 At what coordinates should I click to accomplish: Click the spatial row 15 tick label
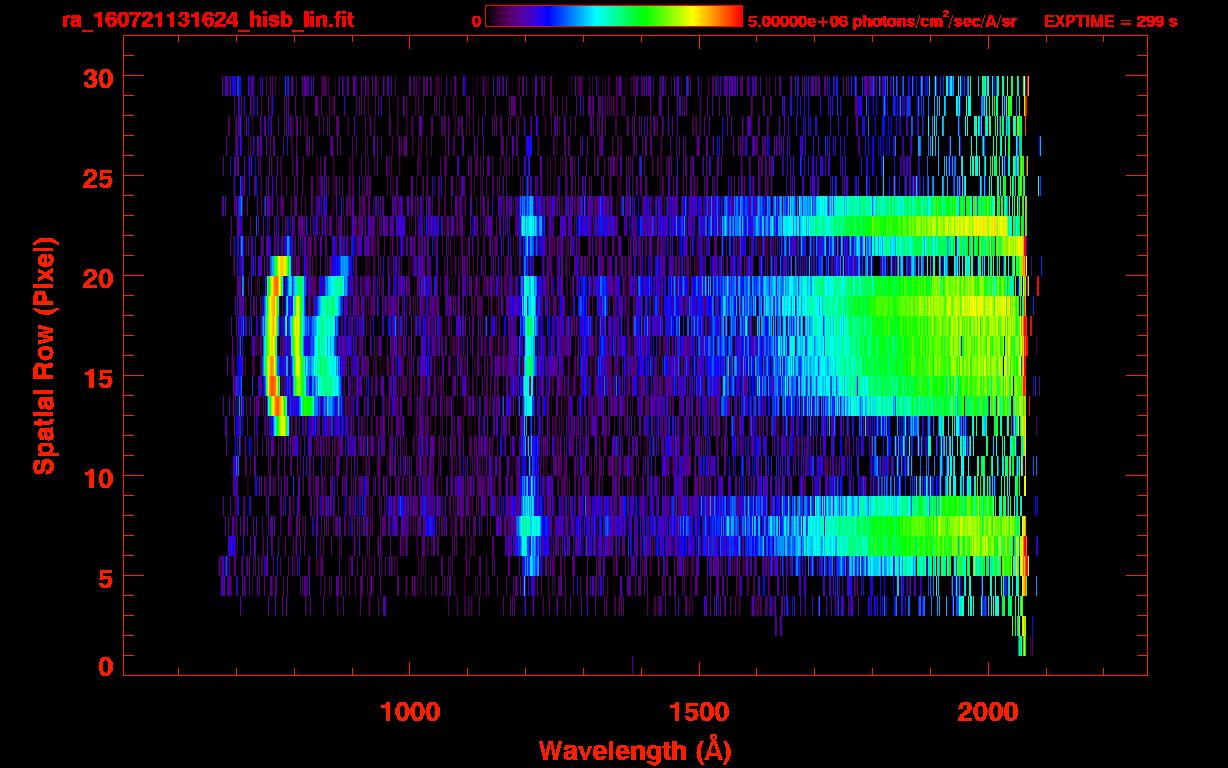(x=98, y=377)
